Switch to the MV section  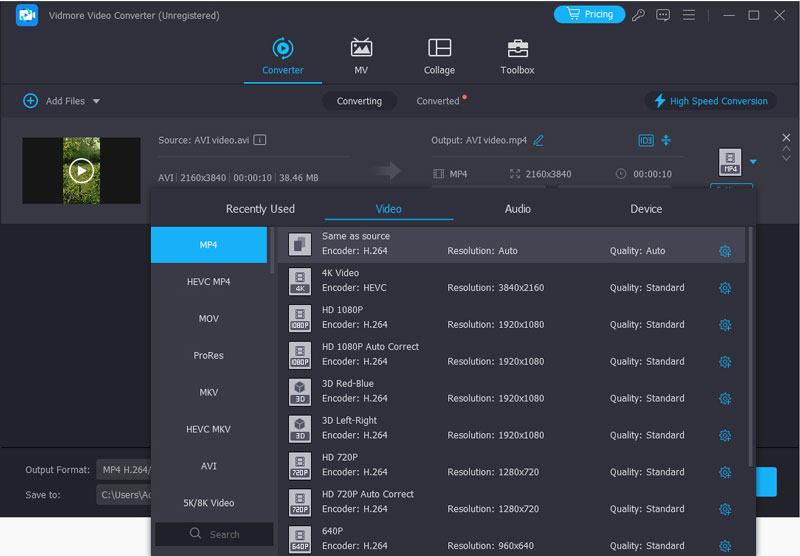(361, 56)
